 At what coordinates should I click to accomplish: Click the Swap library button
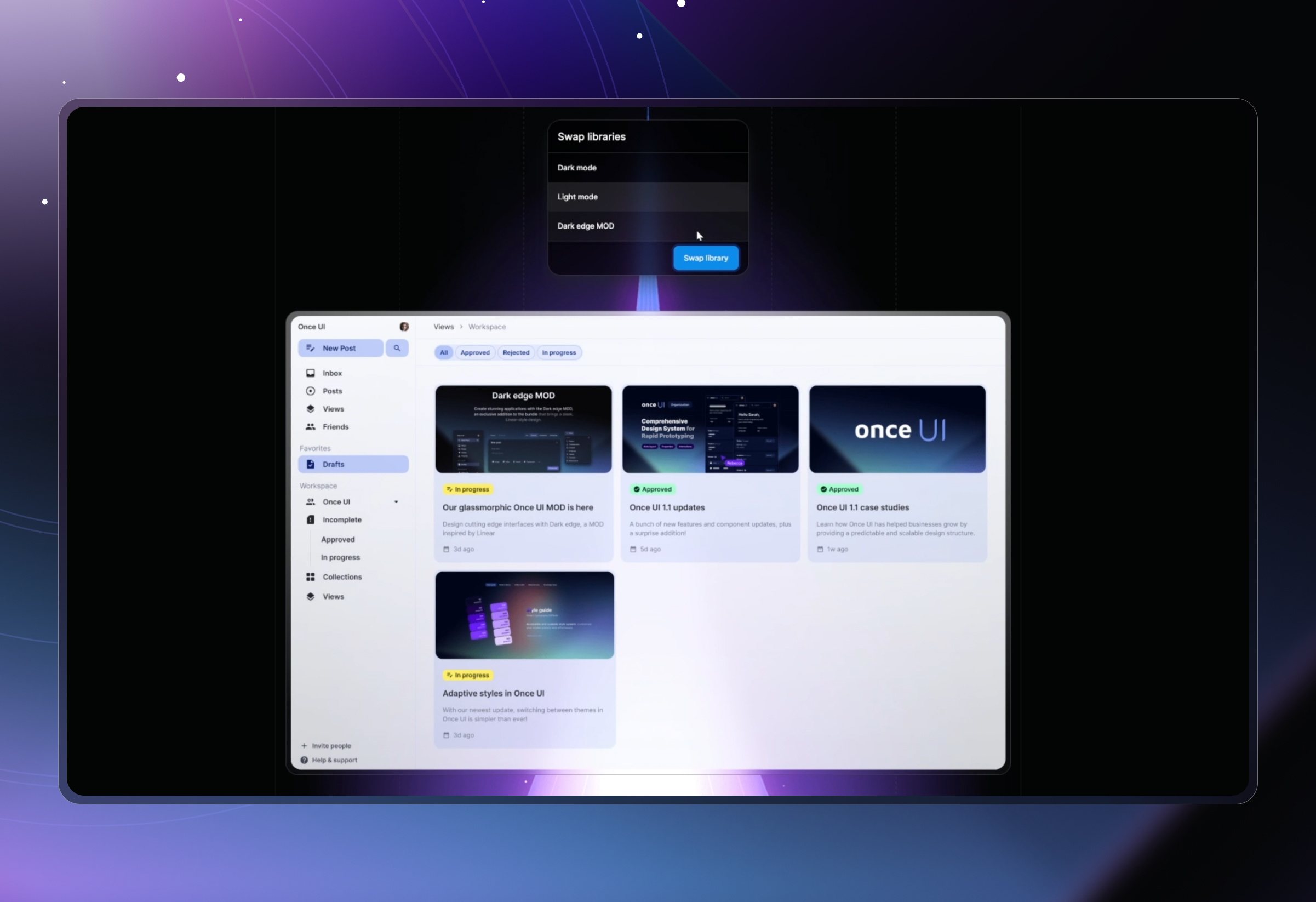point(706,258)
